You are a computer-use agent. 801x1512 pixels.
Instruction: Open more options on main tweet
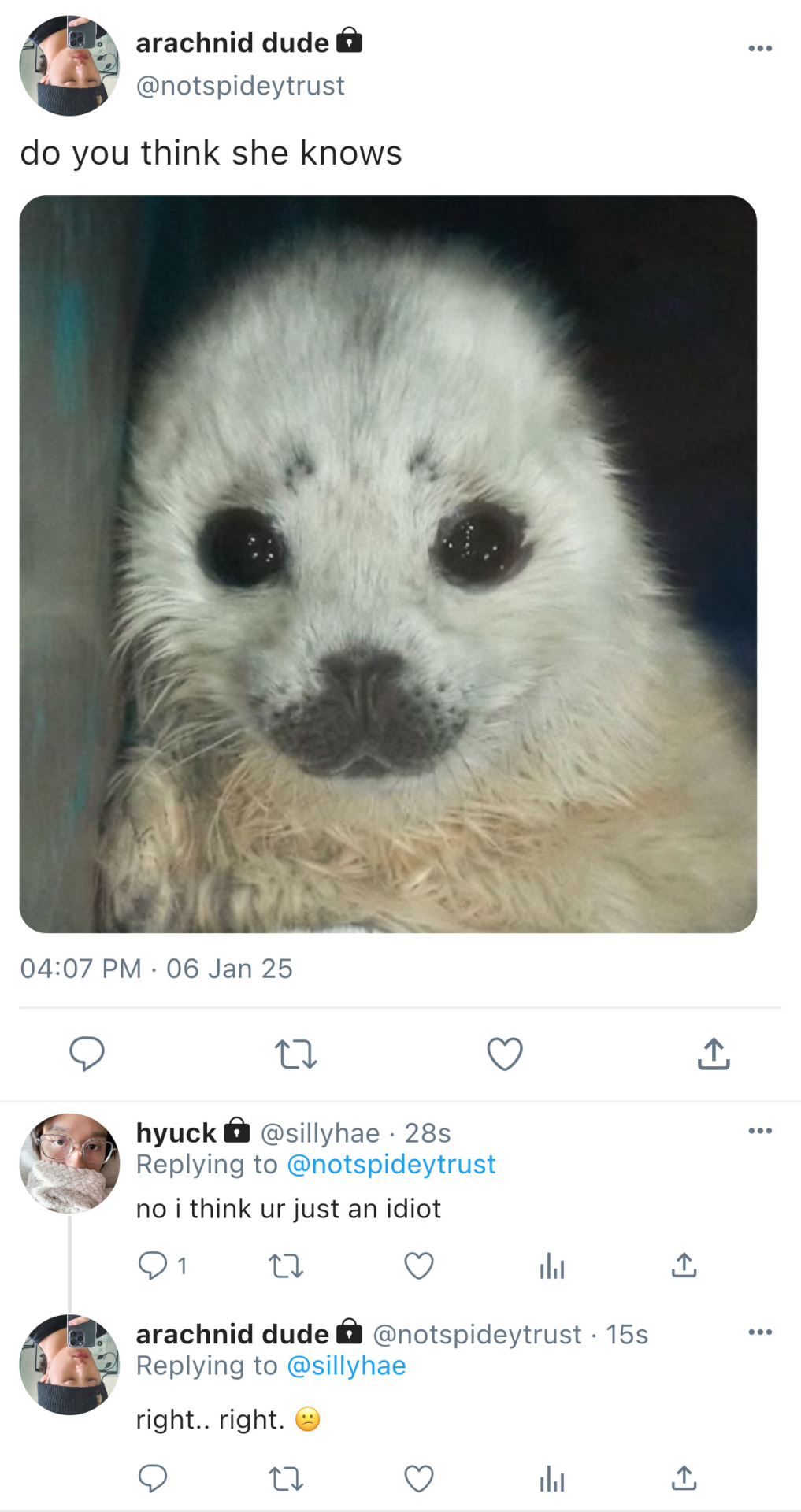point(760,49)
